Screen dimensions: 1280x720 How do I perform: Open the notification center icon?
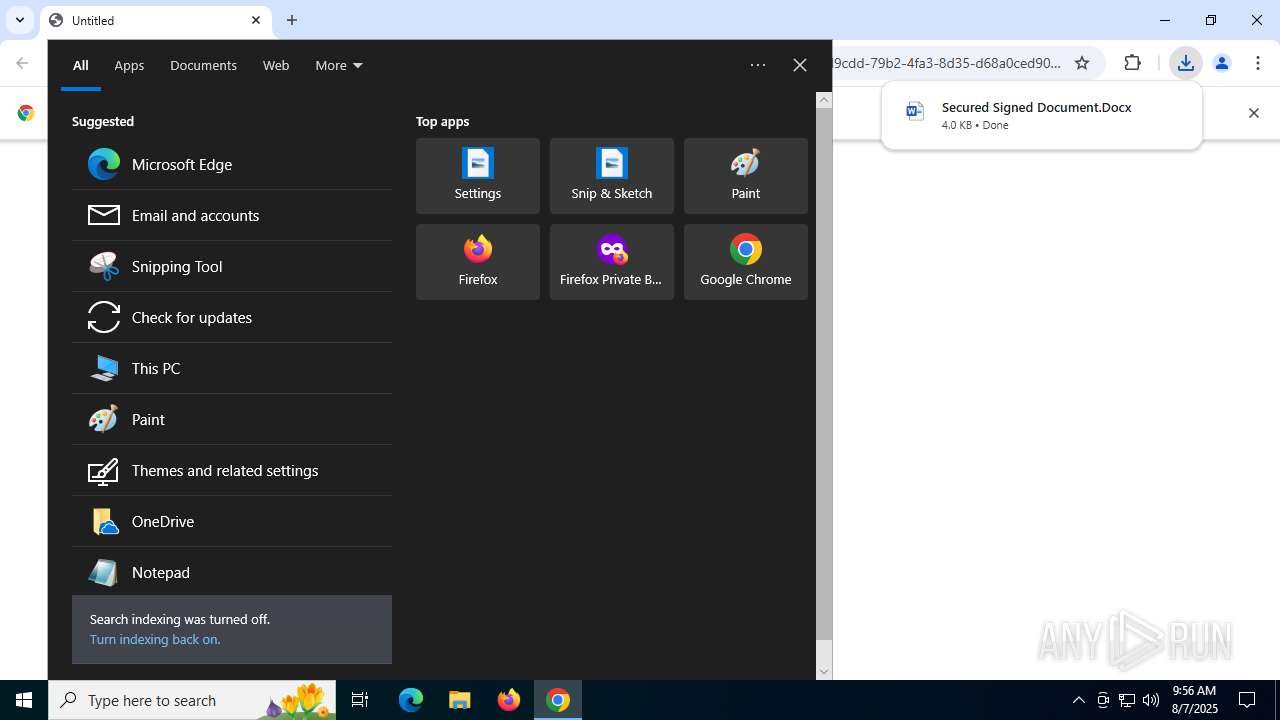(1247, 700)
